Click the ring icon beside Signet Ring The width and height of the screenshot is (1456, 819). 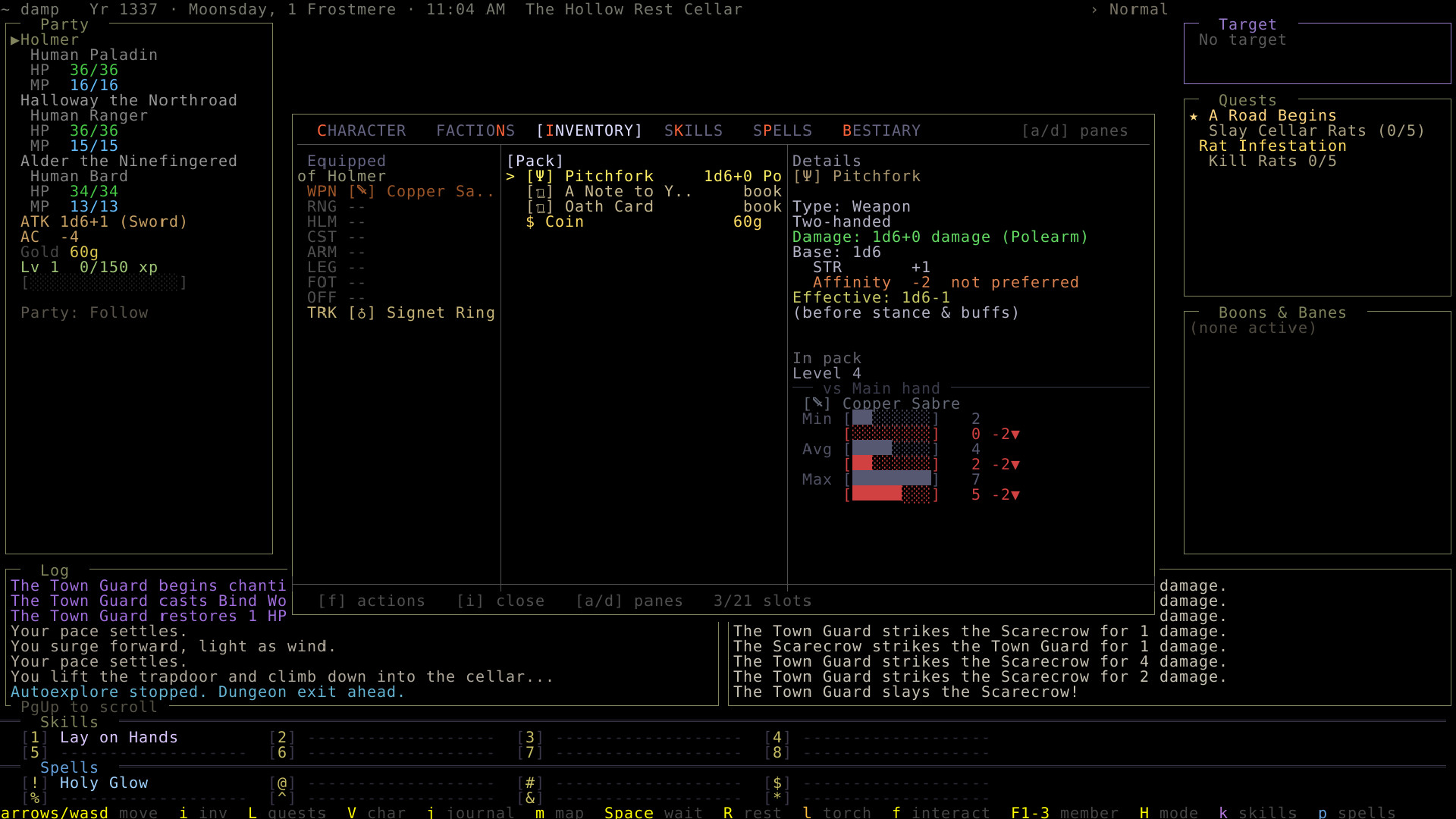coord(362,312)
